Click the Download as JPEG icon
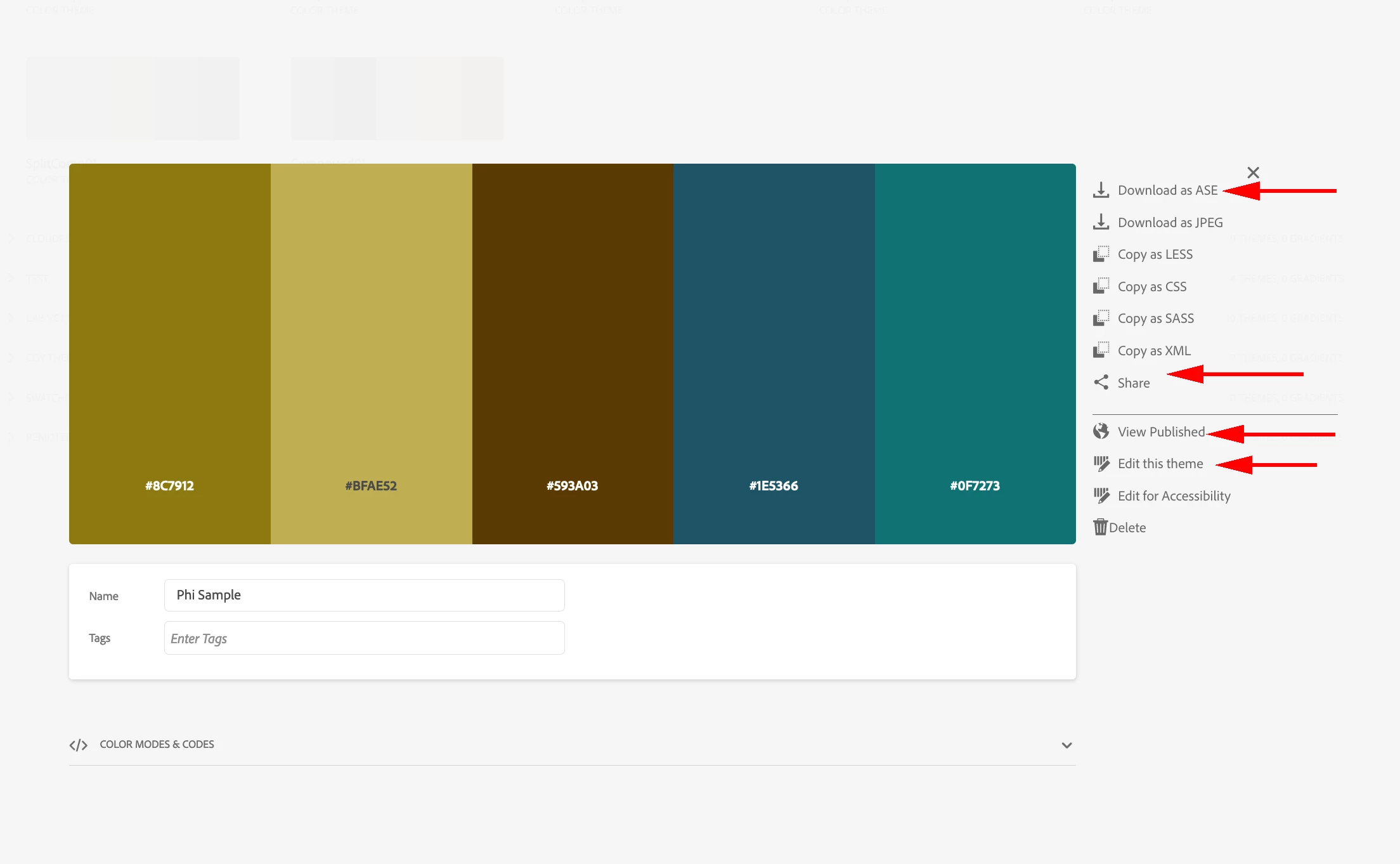Viewport: 1400px width, 864px height. 1101,222
